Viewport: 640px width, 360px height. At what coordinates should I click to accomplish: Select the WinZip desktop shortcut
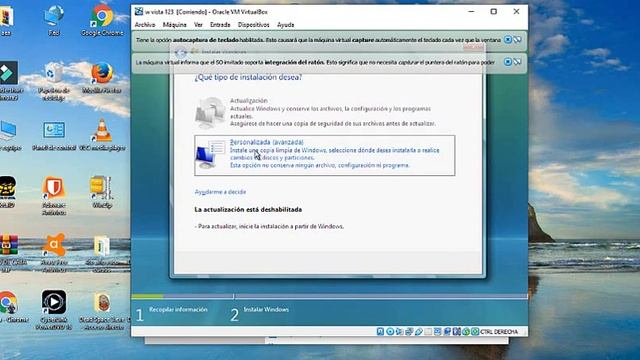[102, 192]
